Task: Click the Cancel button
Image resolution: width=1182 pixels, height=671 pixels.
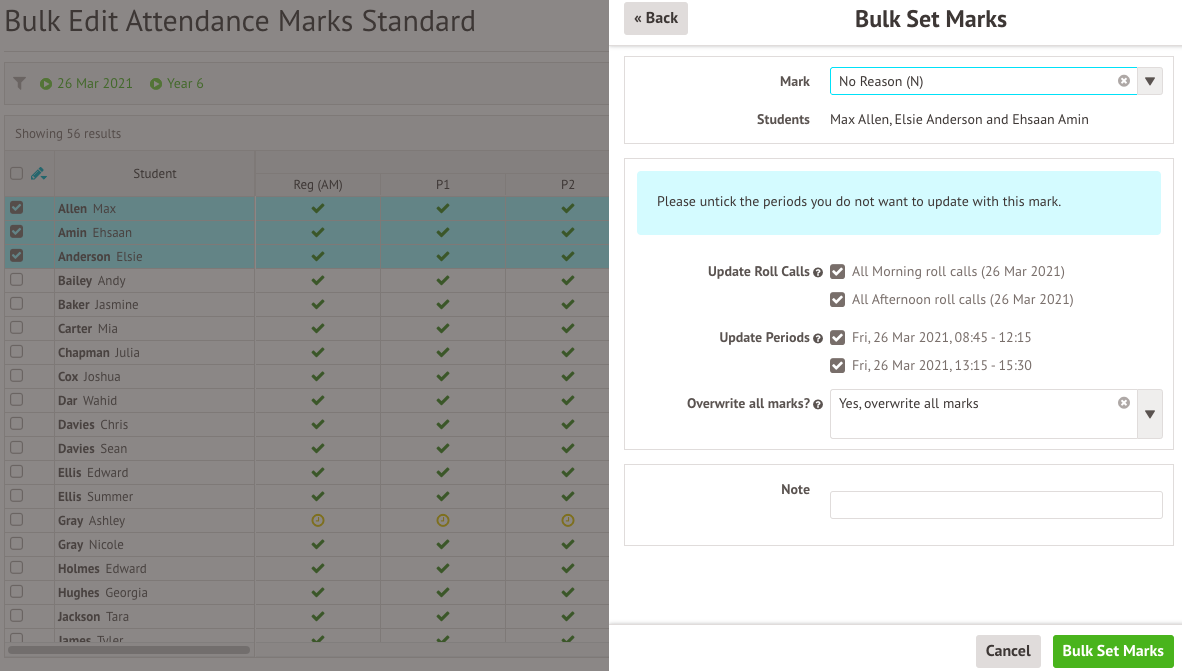Action: click(x=1008, y=651)
